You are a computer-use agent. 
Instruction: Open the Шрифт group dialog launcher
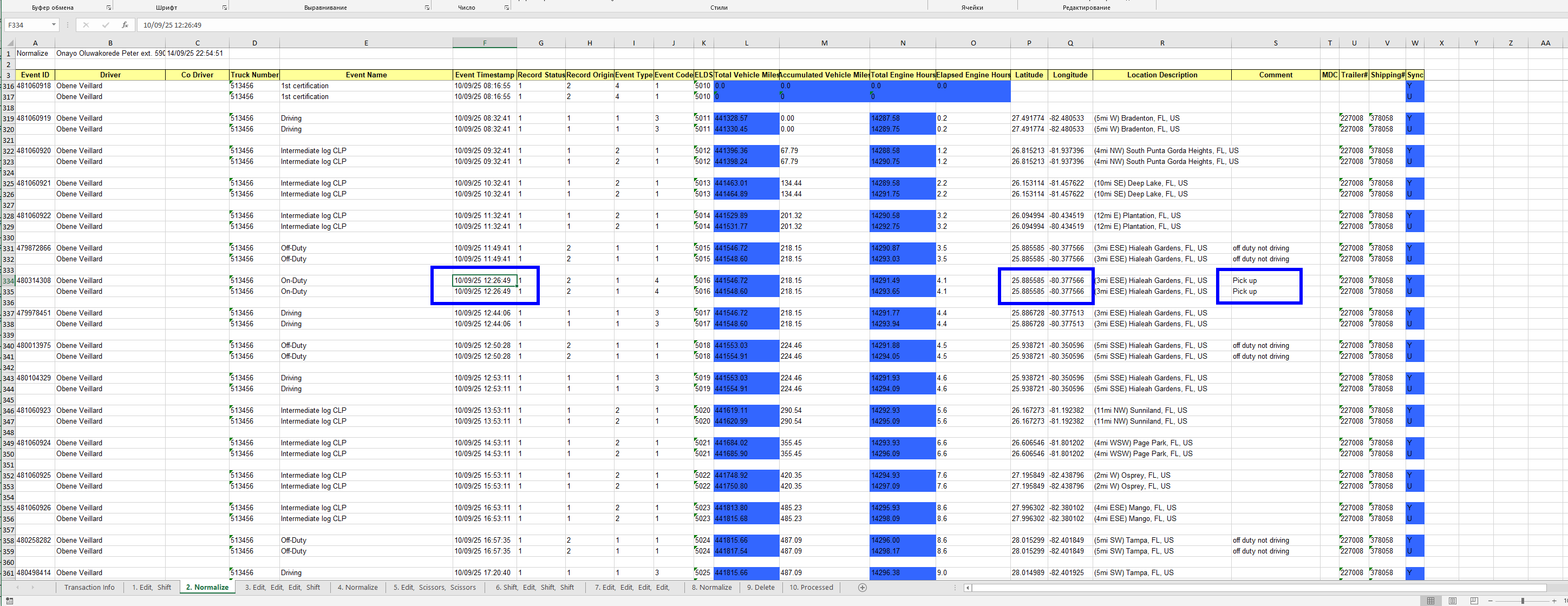225,7
